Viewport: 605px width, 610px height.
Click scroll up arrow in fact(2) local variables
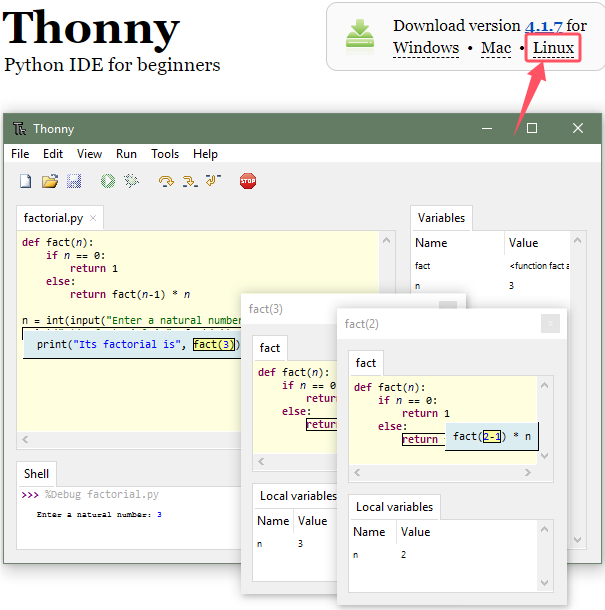545,529
